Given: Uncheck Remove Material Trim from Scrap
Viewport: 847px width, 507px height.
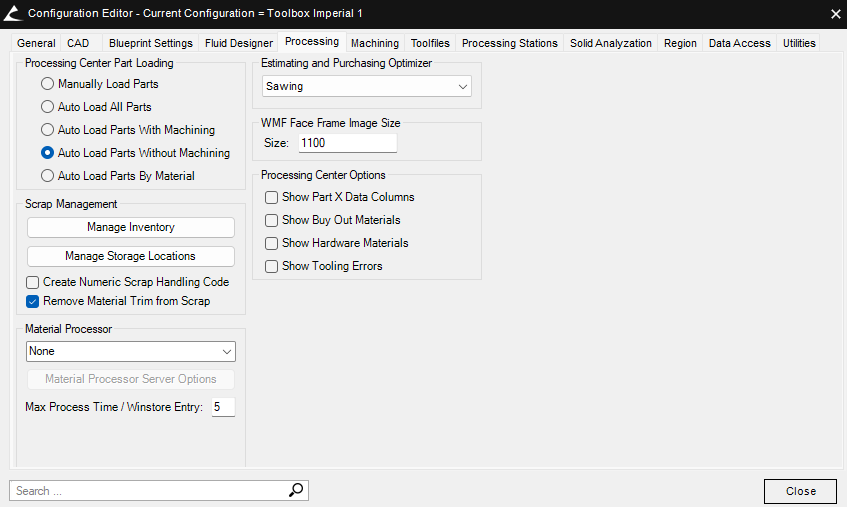Looking at the screenshot, I should [33, 301].
